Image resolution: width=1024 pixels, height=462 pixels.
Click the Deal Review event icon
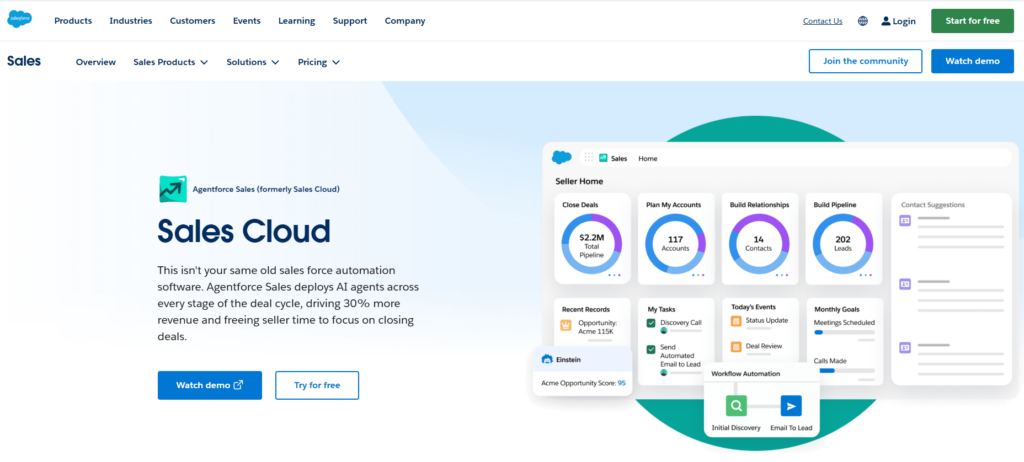click(735, 346)
